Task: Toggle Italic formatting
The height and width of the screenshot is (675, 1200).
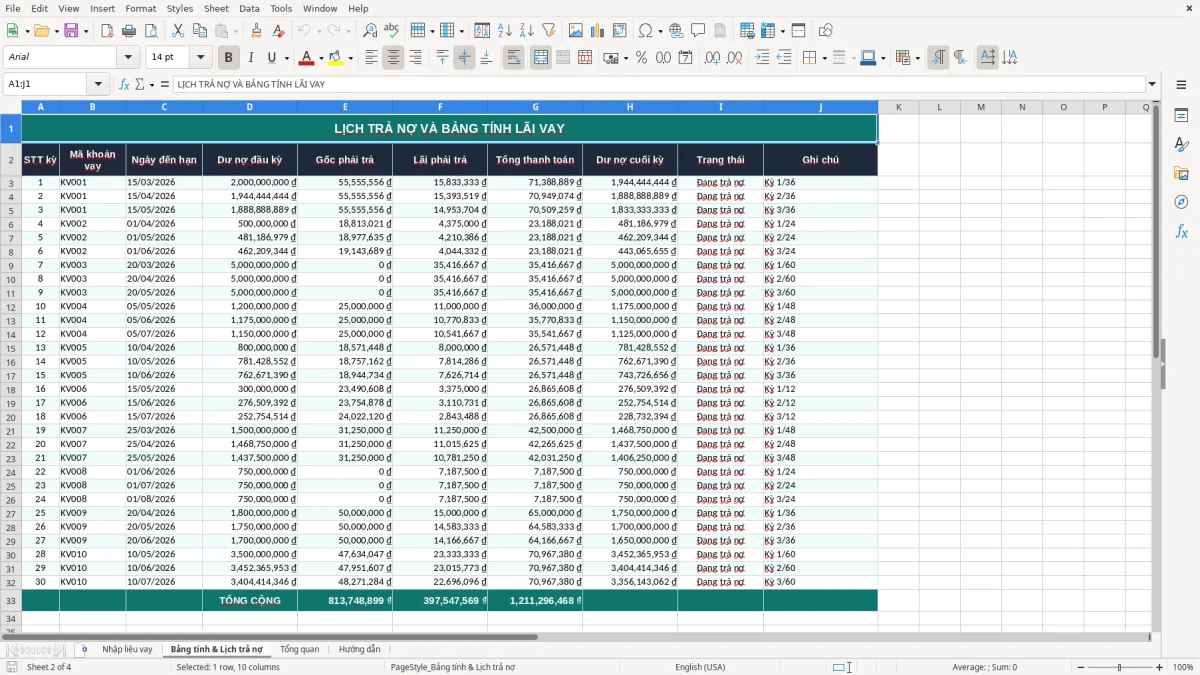Action: pyautogui.click(x=250, y=58)
